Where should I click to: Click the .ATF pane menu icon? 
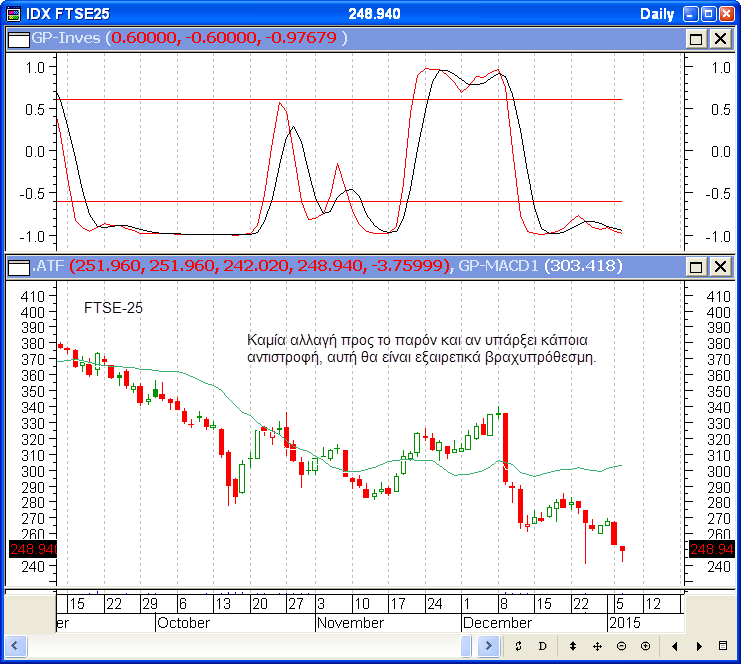(19, 267)
